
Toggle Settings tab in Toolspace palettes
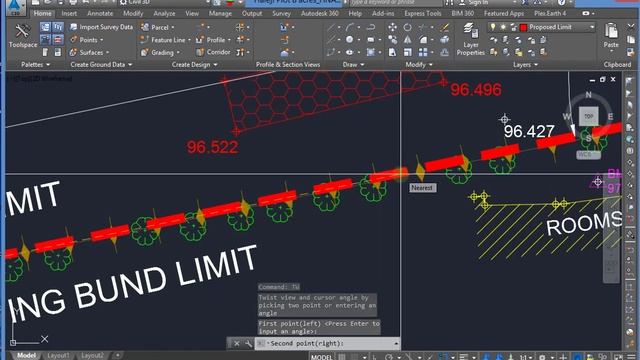pyautogui.click(x=58, y=27)
